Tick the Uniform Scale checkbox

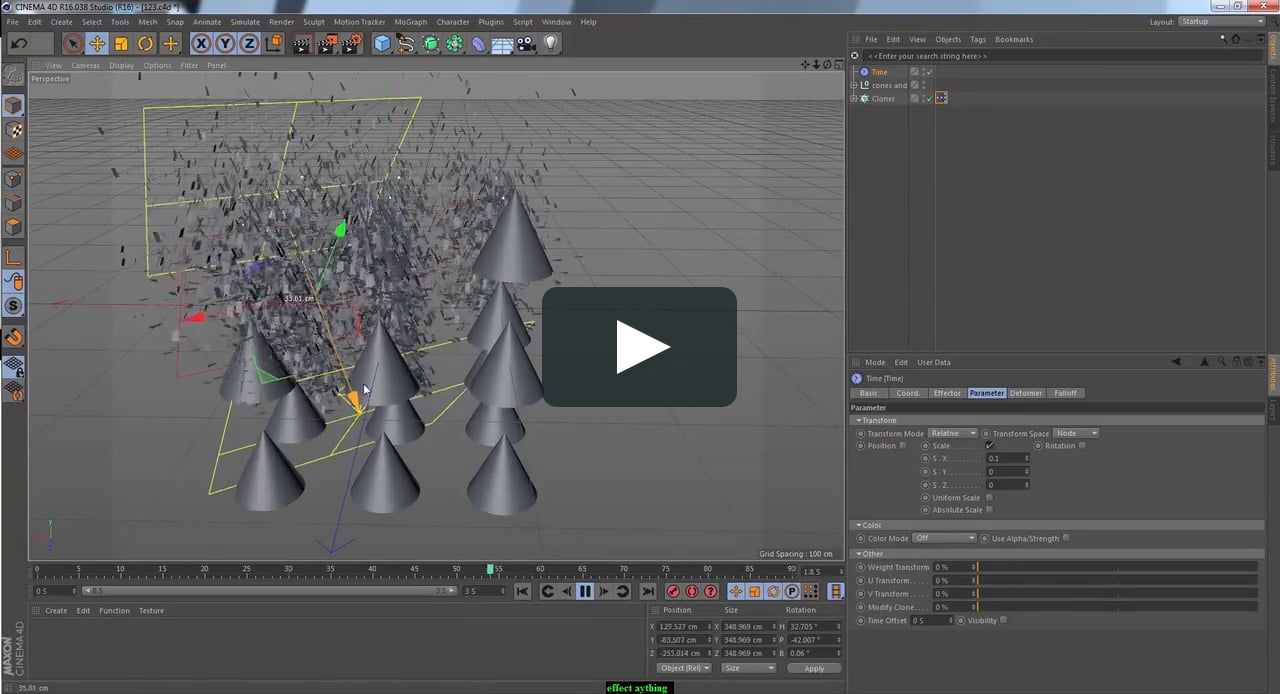click(989, 497)
